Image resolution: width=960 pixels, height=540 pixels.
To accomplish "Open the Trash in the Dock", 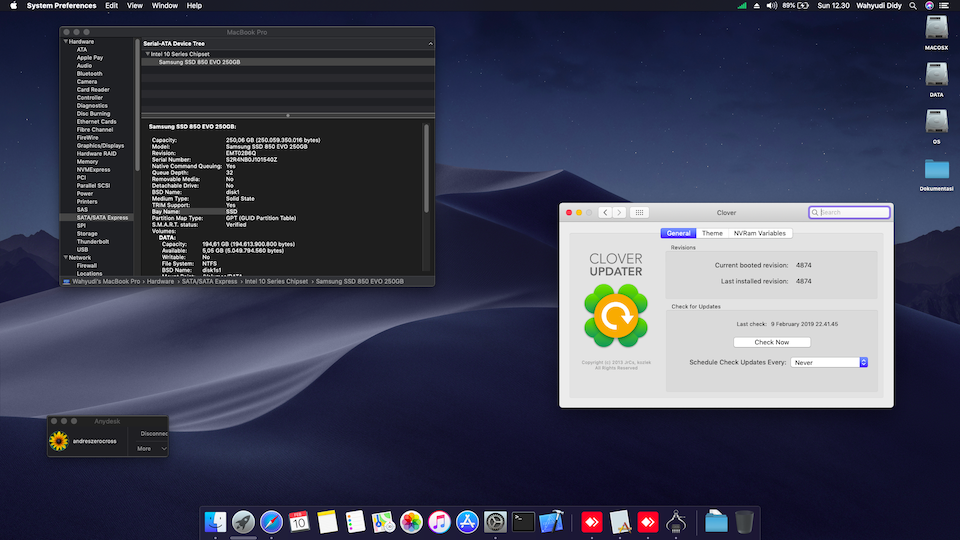I will pyautogui.click(x=744, y=522).
